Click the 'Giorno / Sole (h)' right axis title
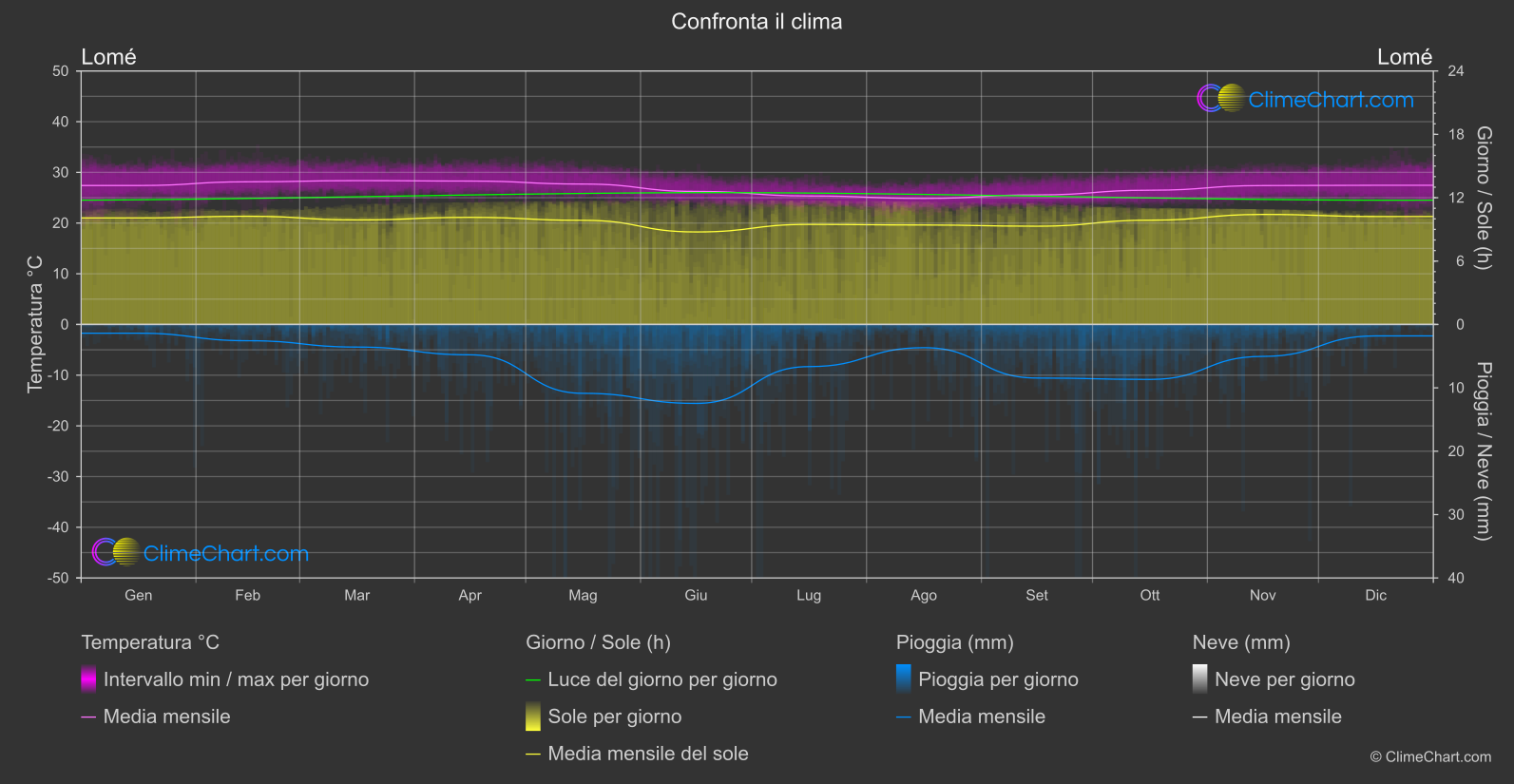Image resolution: width=1514 pixels, height=784 pixels. pos(1483,198)
